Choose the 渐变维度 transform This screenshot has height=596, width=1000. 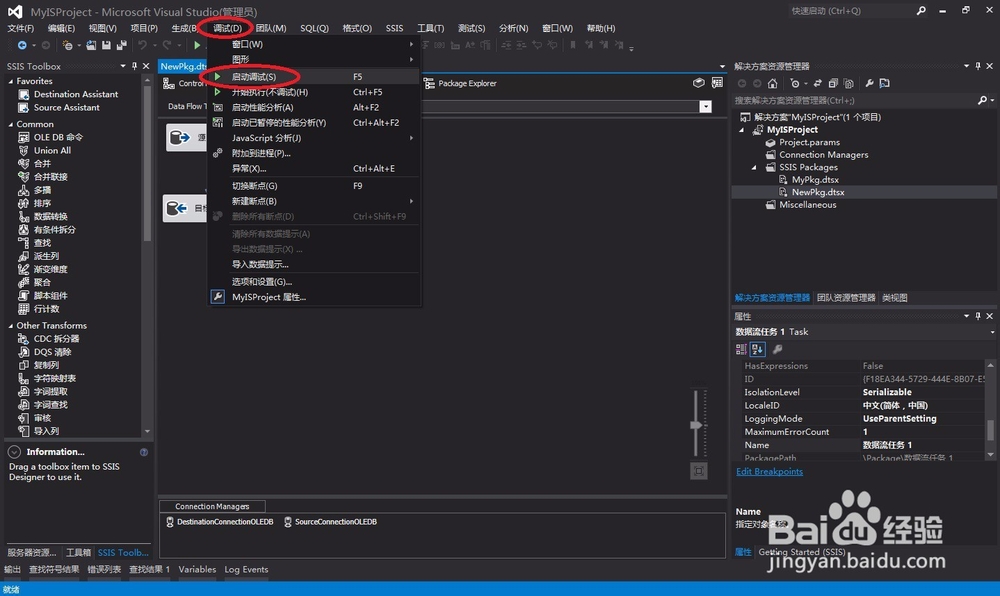pos(50,270)
